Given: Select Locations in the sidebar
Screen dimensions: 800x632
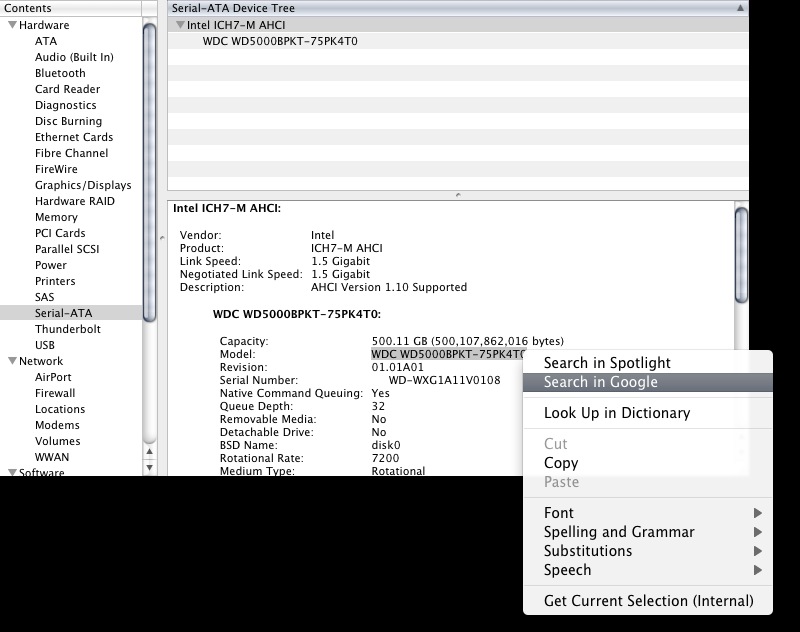Looking at the screenshot, I should tap(60, 409).
